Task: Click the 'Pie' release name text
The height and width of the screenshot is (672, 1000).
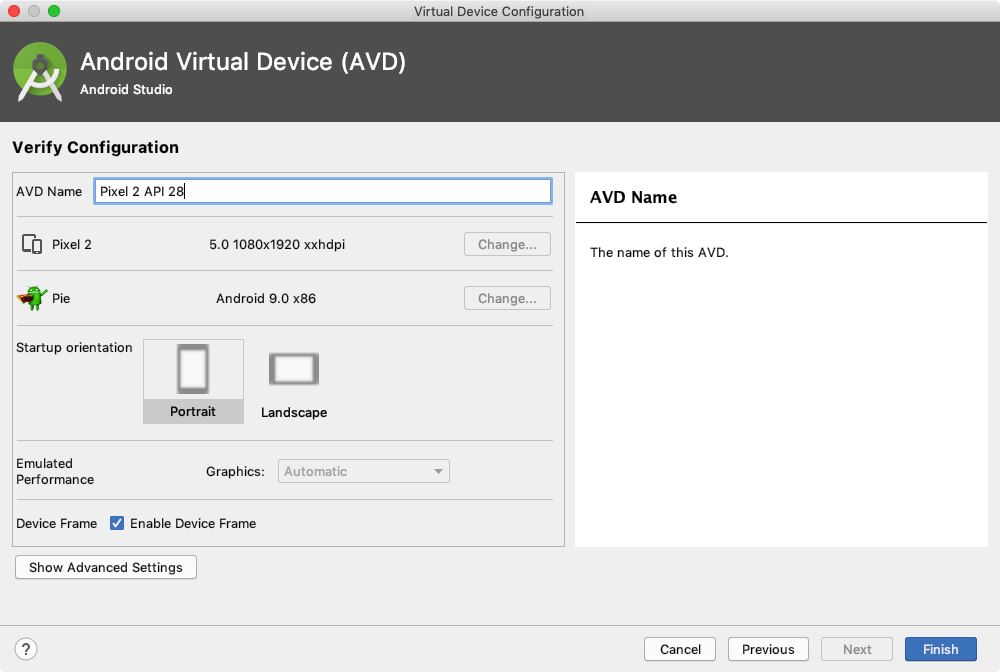Action: 61,298
